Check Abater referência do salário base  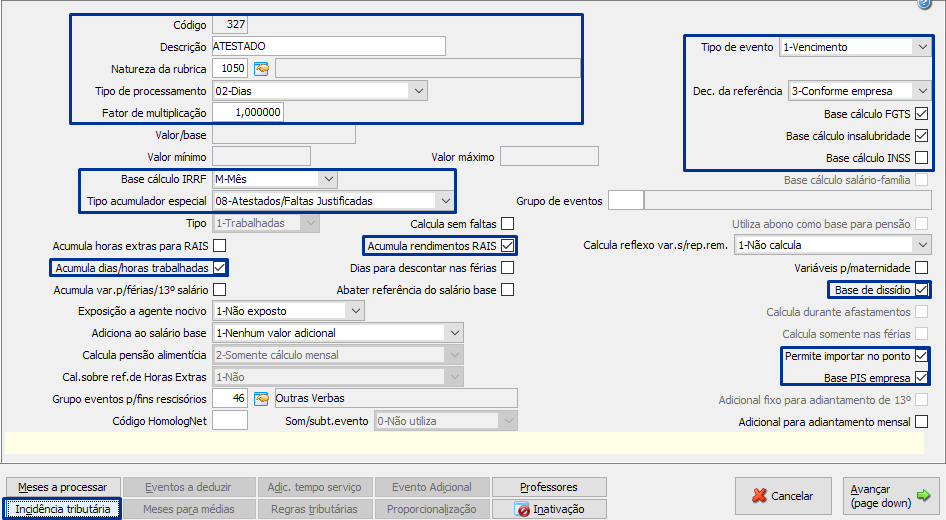click(508, 290)
